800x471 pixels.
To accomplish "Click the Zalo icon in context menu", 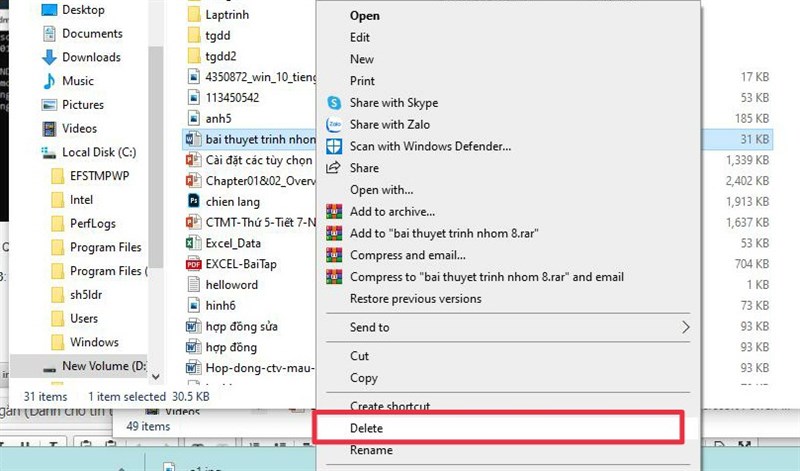I will tap(335, 125).
